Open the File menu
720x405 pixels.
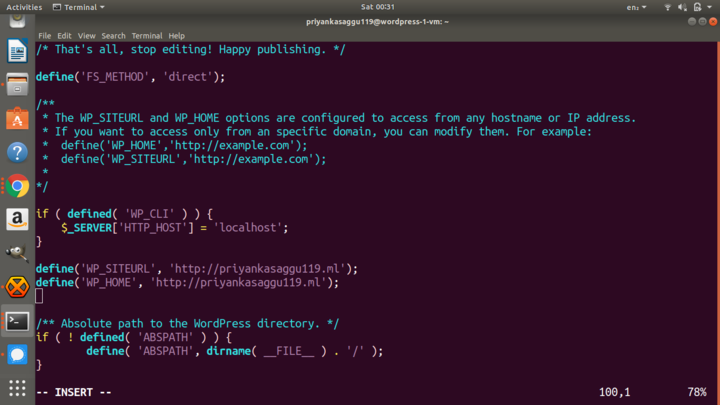pyautogui.click(x=44, y=35)
